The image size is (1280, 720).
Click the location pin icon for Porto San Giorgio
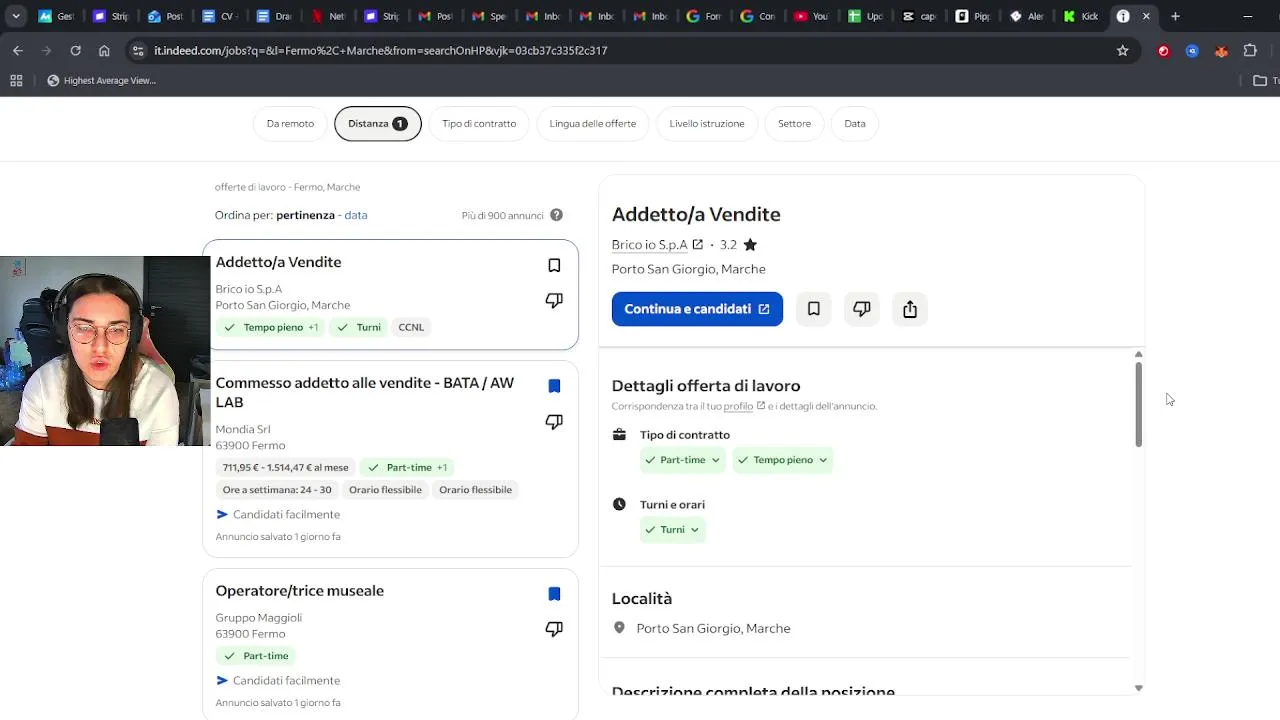point(619,628)
